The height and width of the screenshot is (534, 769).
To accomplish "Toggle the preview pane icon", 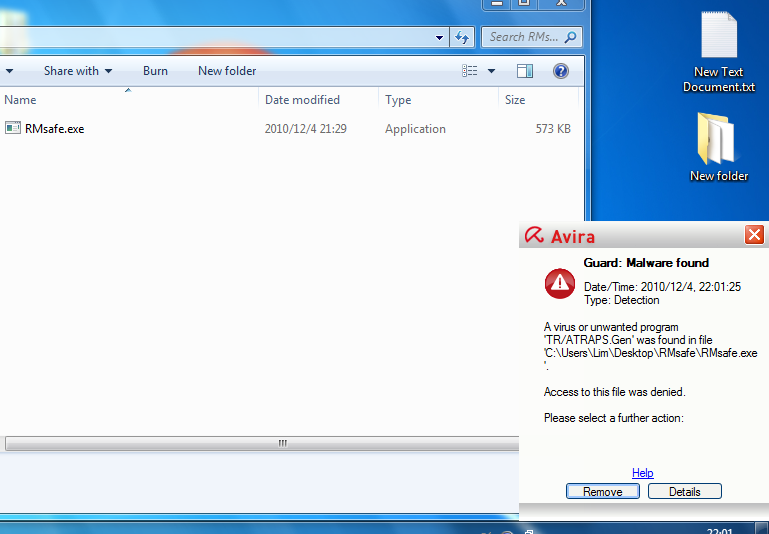I will pyautogui.click(x=525, y=71).
